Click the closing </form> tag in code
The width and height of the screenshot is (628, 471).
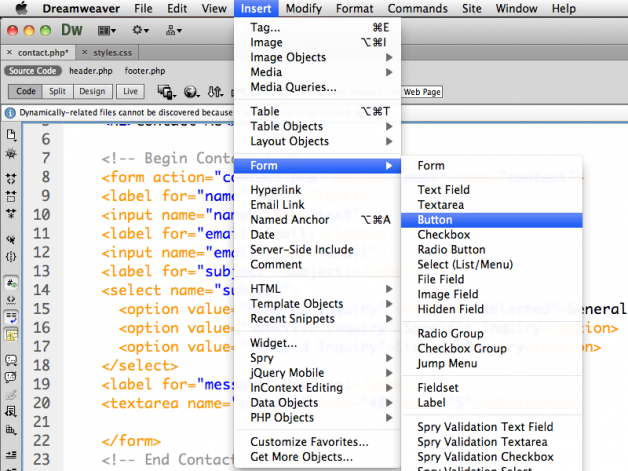(131, 441)
